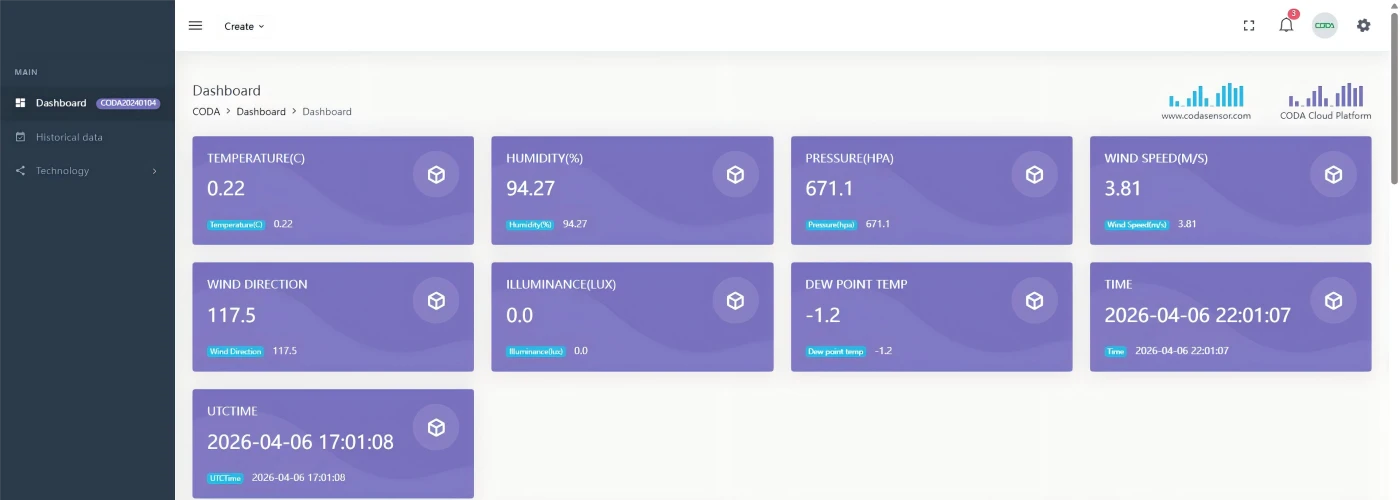Click the cube icon on Pressure card
1400x500 pixels.
point(1034,175)
